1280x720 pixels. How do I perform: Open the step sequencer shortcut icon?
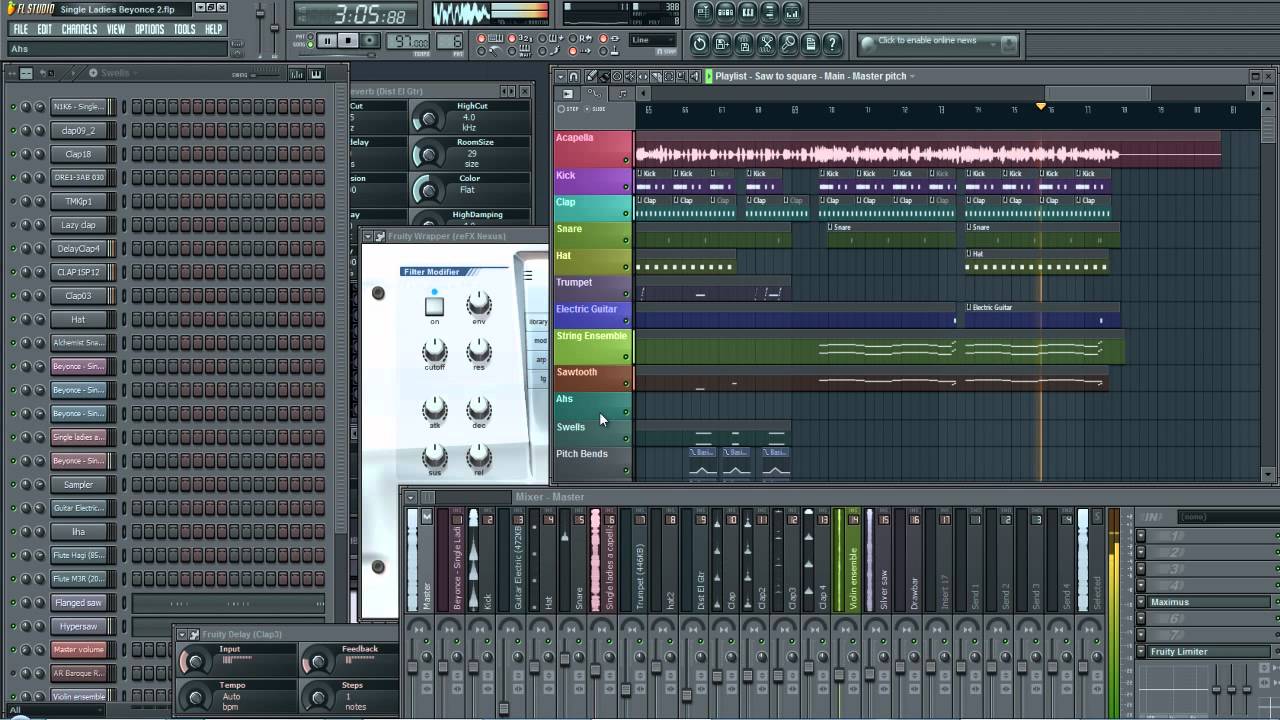tap(726, 12)
